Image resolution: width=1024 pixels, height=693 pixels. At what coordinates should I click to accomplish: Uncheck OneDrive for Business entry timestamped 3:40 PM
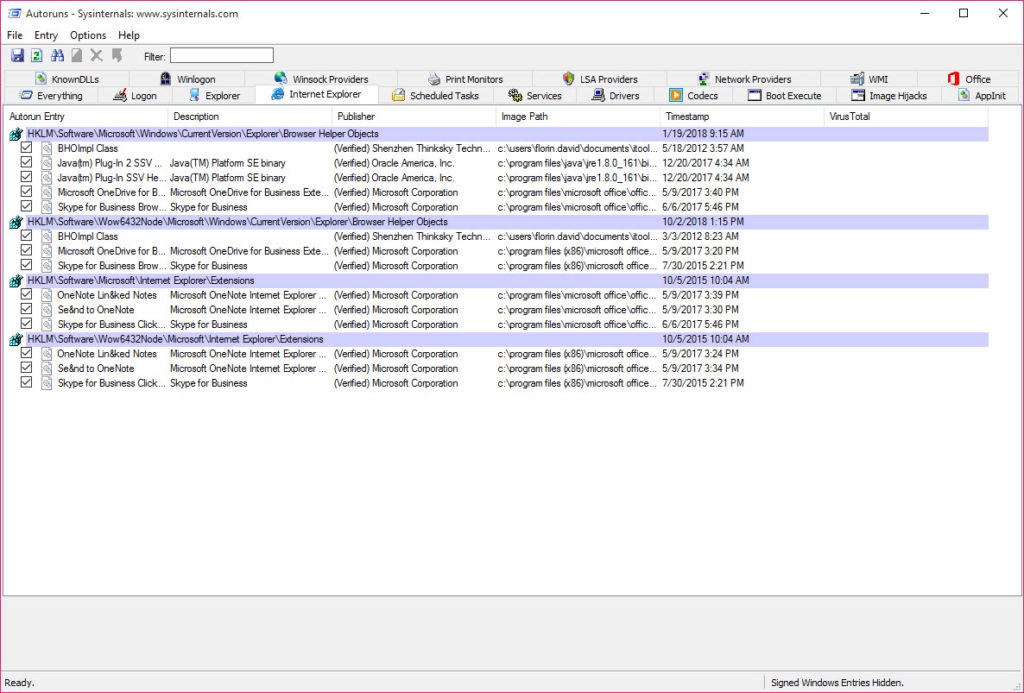[x=26, y=191]
